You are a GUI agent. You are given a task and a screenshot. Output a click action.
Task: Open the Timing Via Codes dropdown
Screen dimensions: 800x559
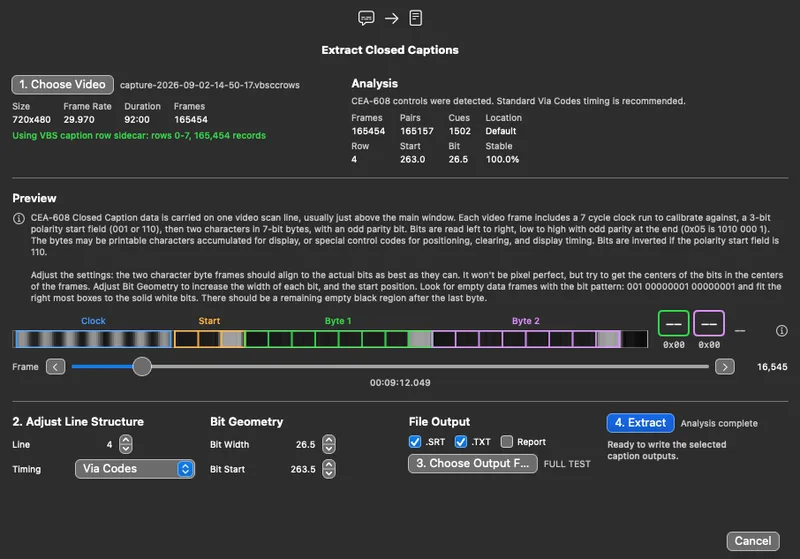pyautogui.click(x=135, y=469)
